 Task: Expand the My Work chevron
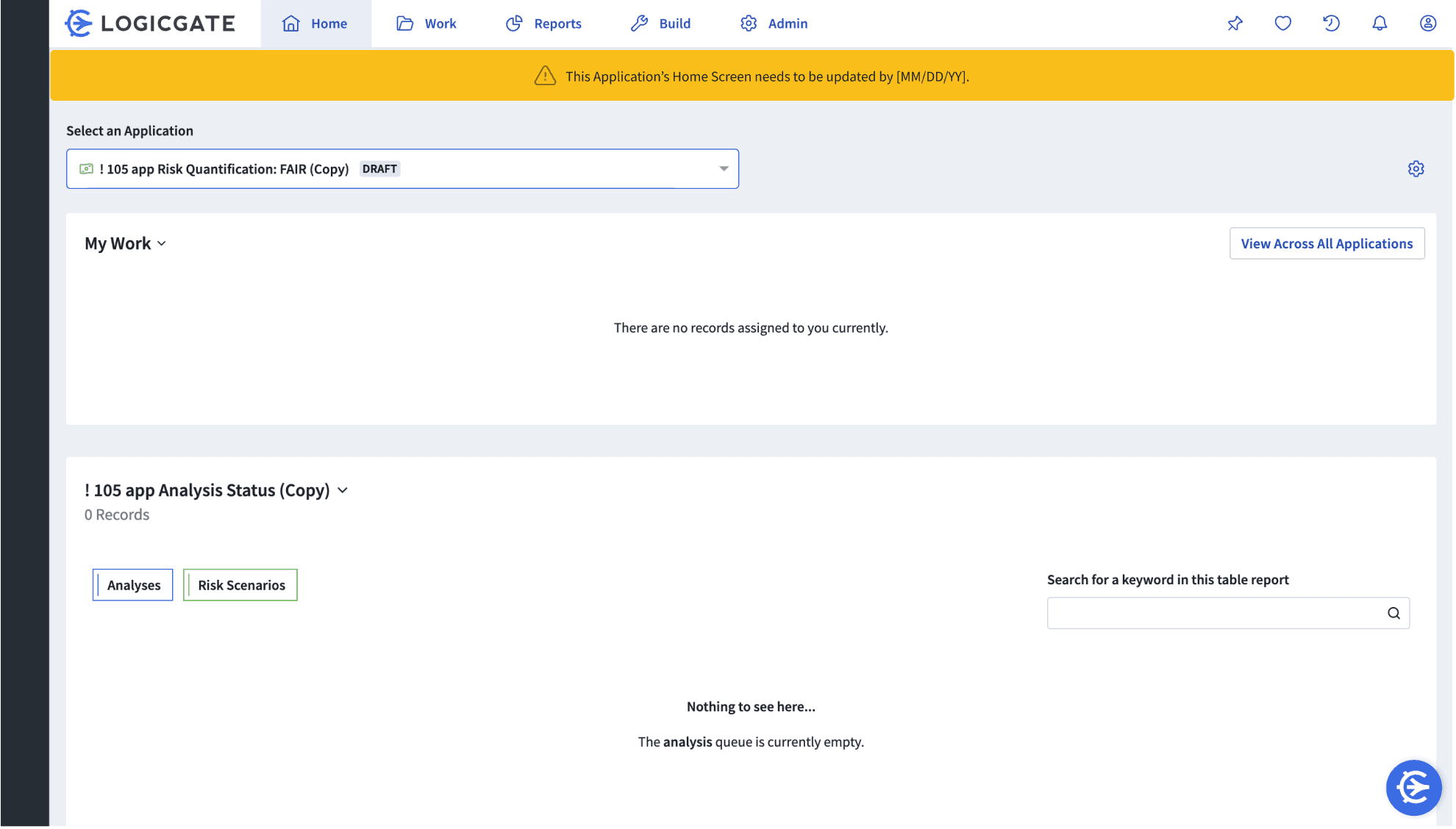[x=162, y=243]
